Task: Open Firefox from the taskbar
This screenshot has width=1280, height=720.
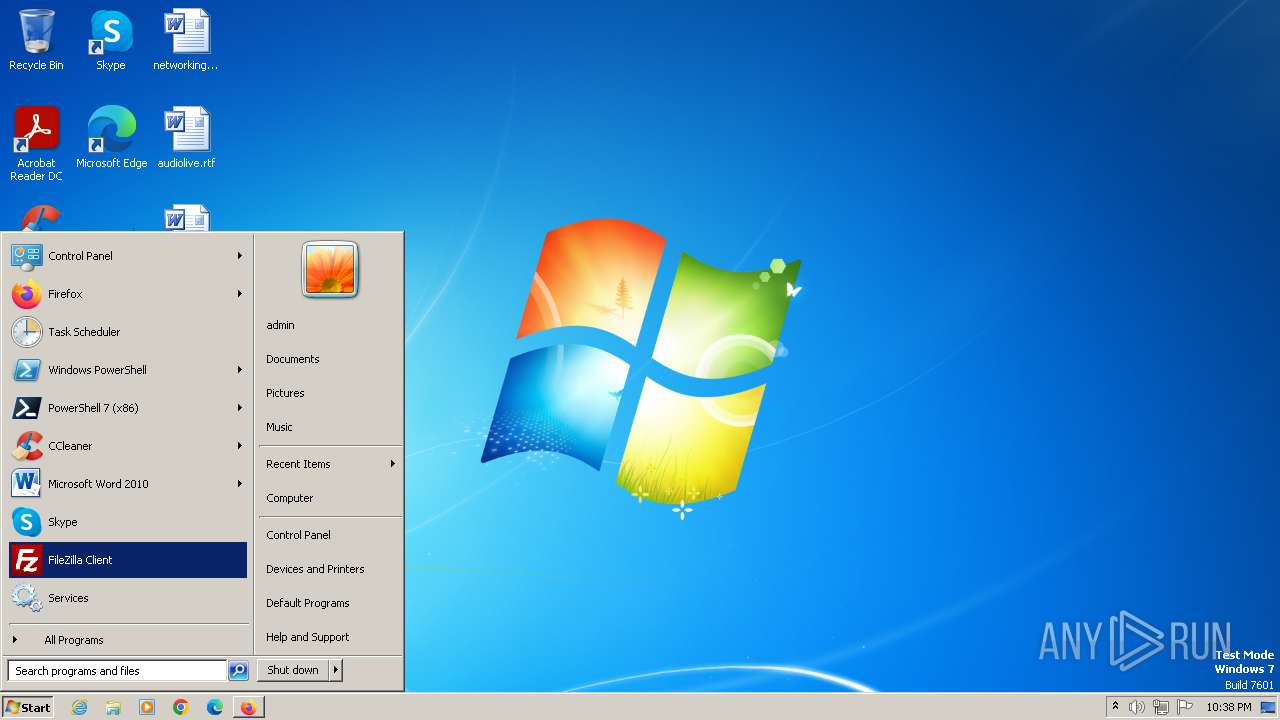Action: (248, 707)
